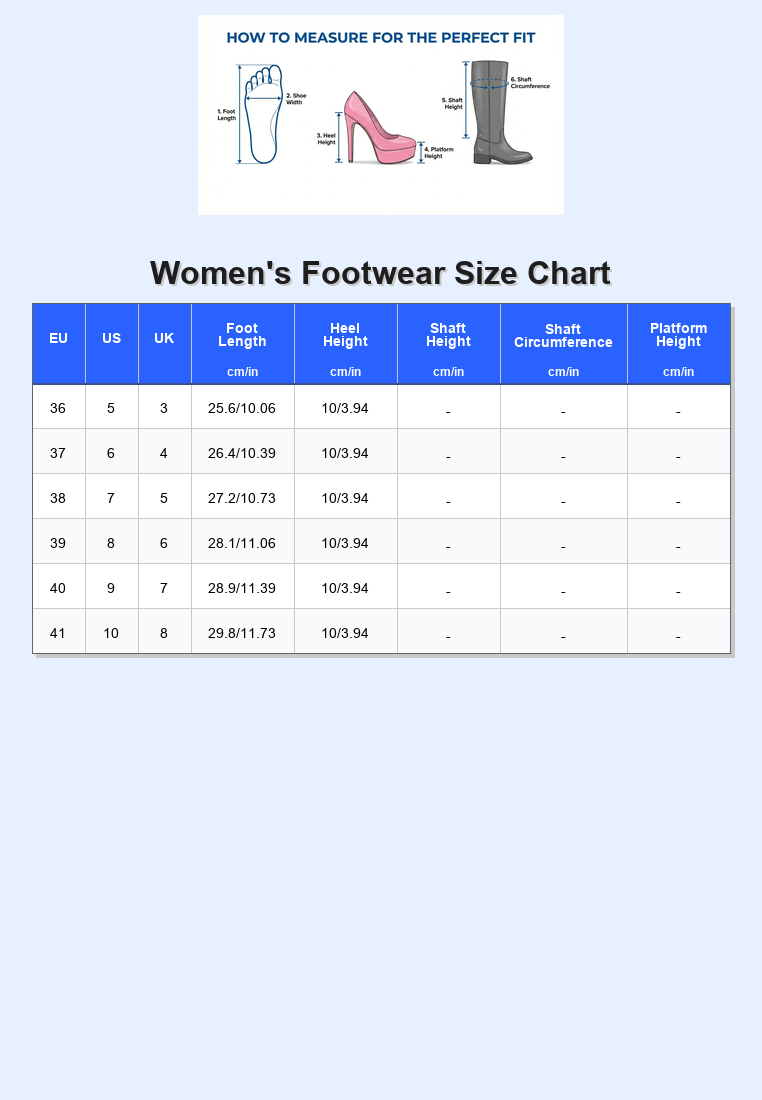Image resolution: width=762 pixels, height=1100 pixels.
Task: Click the "6. Shaft Circumference" diagram label
Action: click(x=530, y=83)
